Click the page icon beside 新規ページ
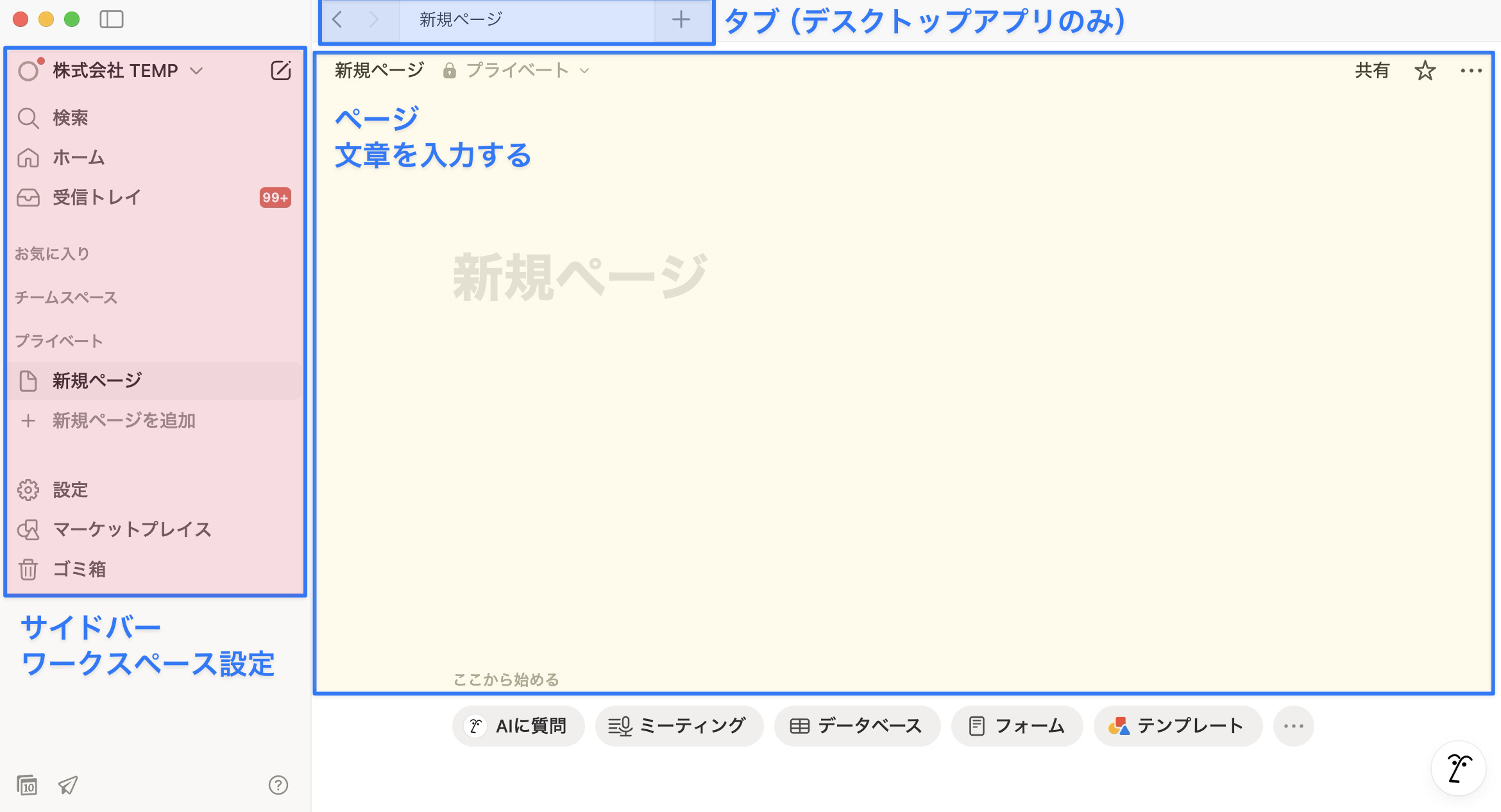 click(x=28, y=381)
